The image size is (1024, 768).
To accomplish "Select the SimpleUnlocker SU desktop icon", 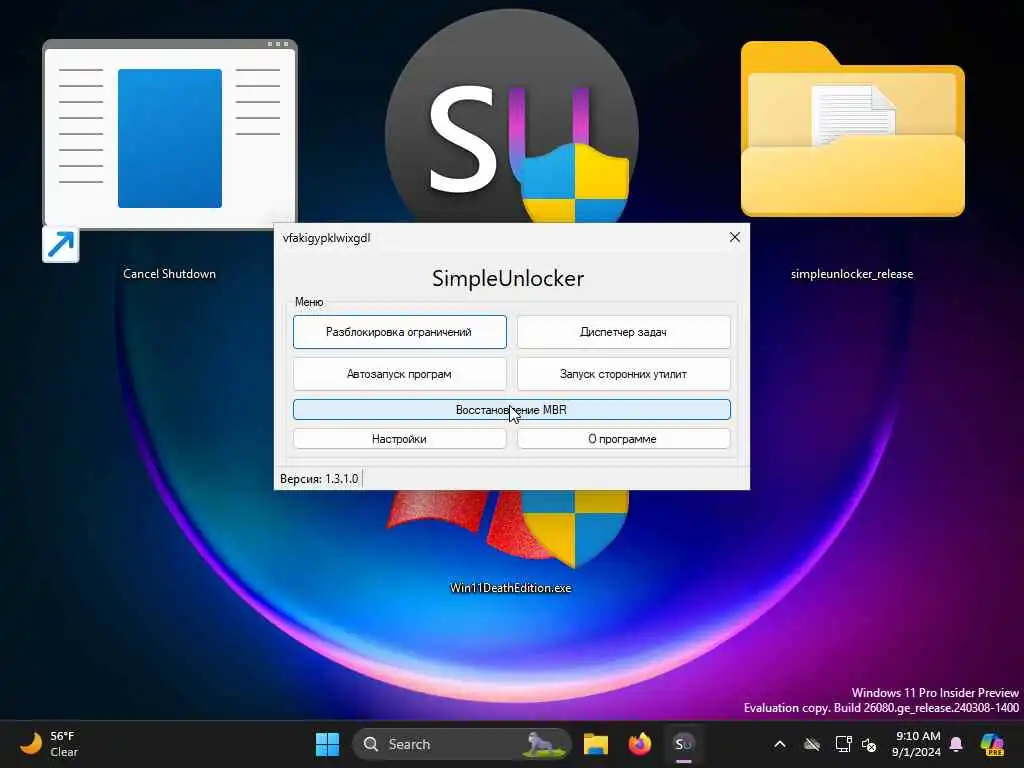I will point(511,118).
